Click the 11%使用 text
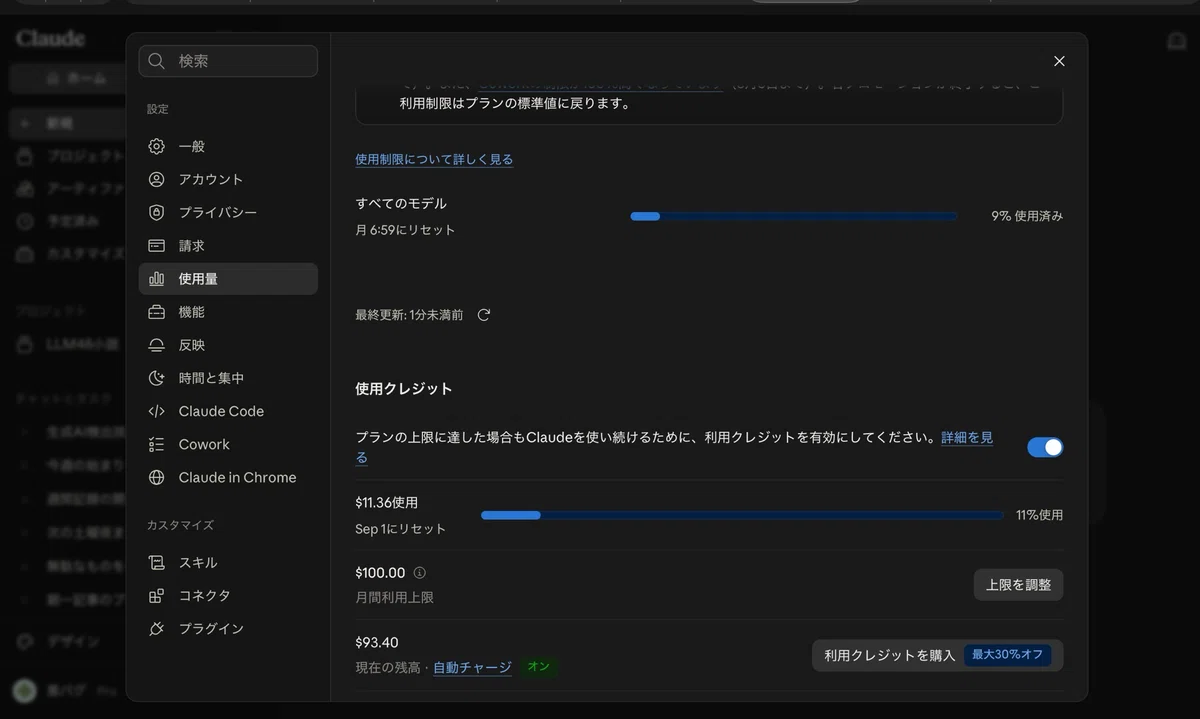 coord(1039,515)
